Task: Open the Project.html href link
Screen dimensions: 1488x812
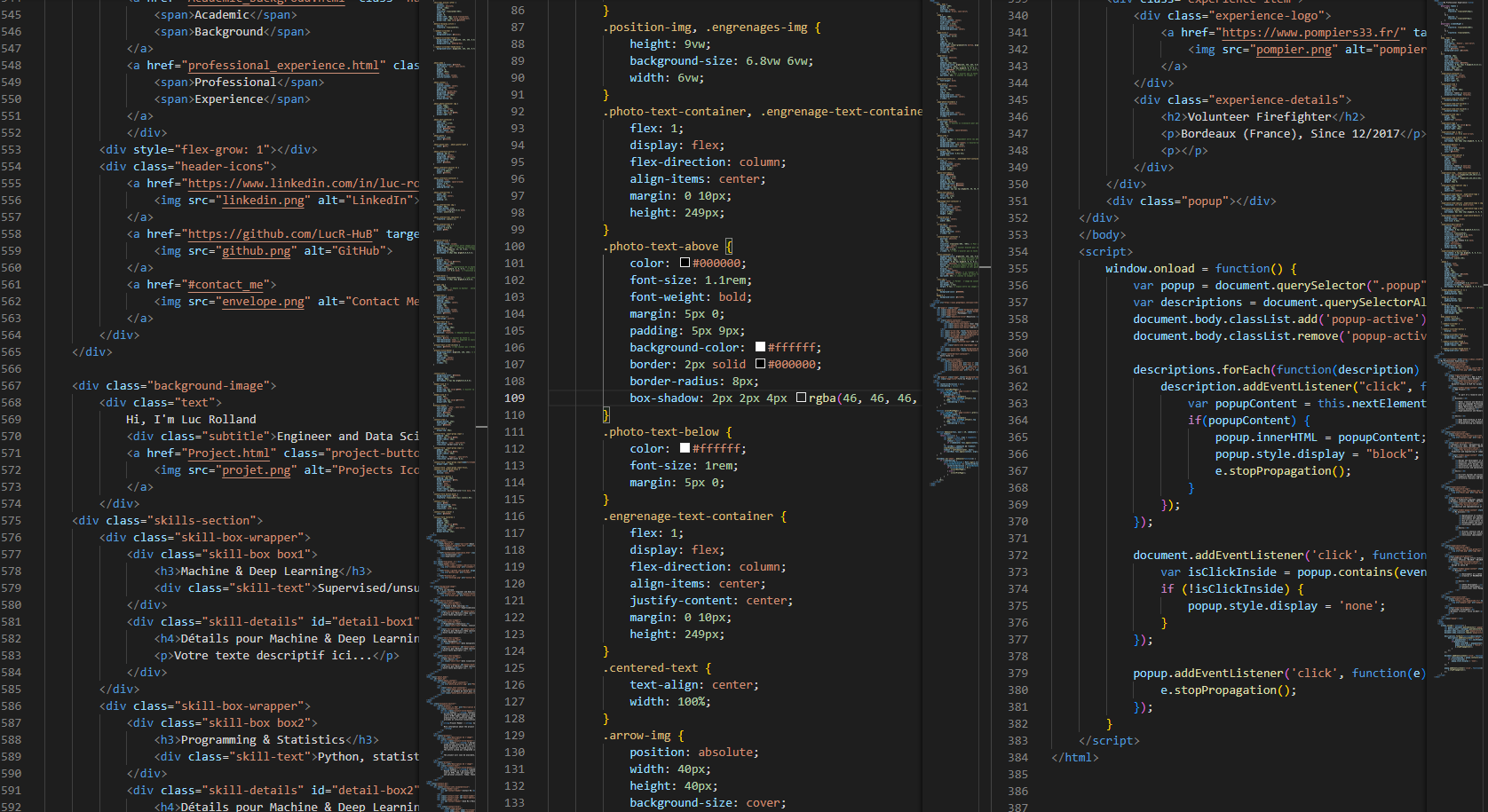Action: coord(228,453)
